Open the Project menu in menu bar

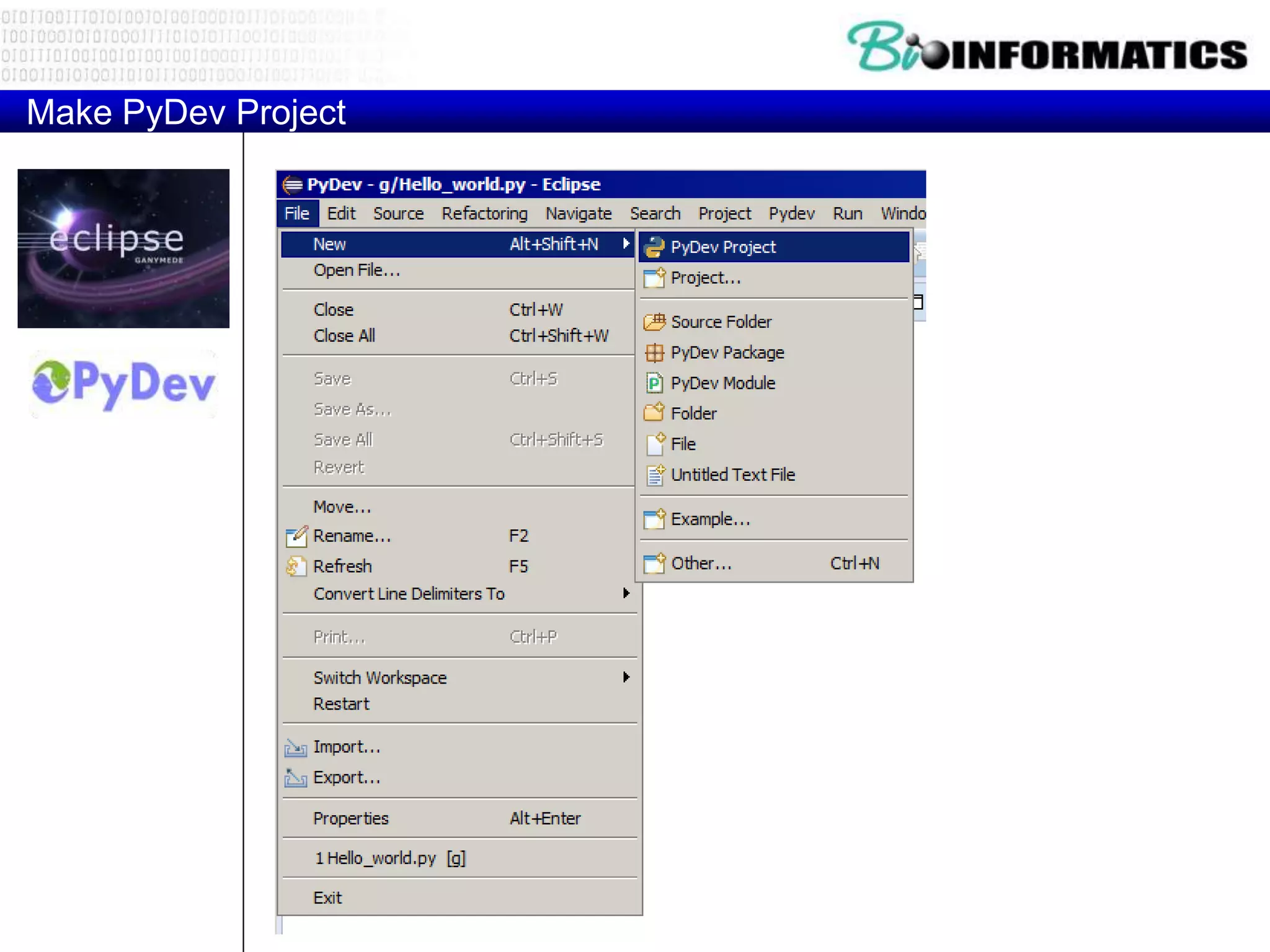click(724, 214)
